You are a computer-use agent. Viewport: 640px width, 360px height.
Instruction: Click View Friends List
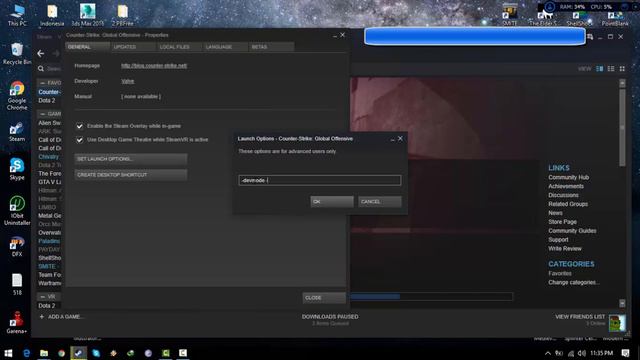[580, 317]
